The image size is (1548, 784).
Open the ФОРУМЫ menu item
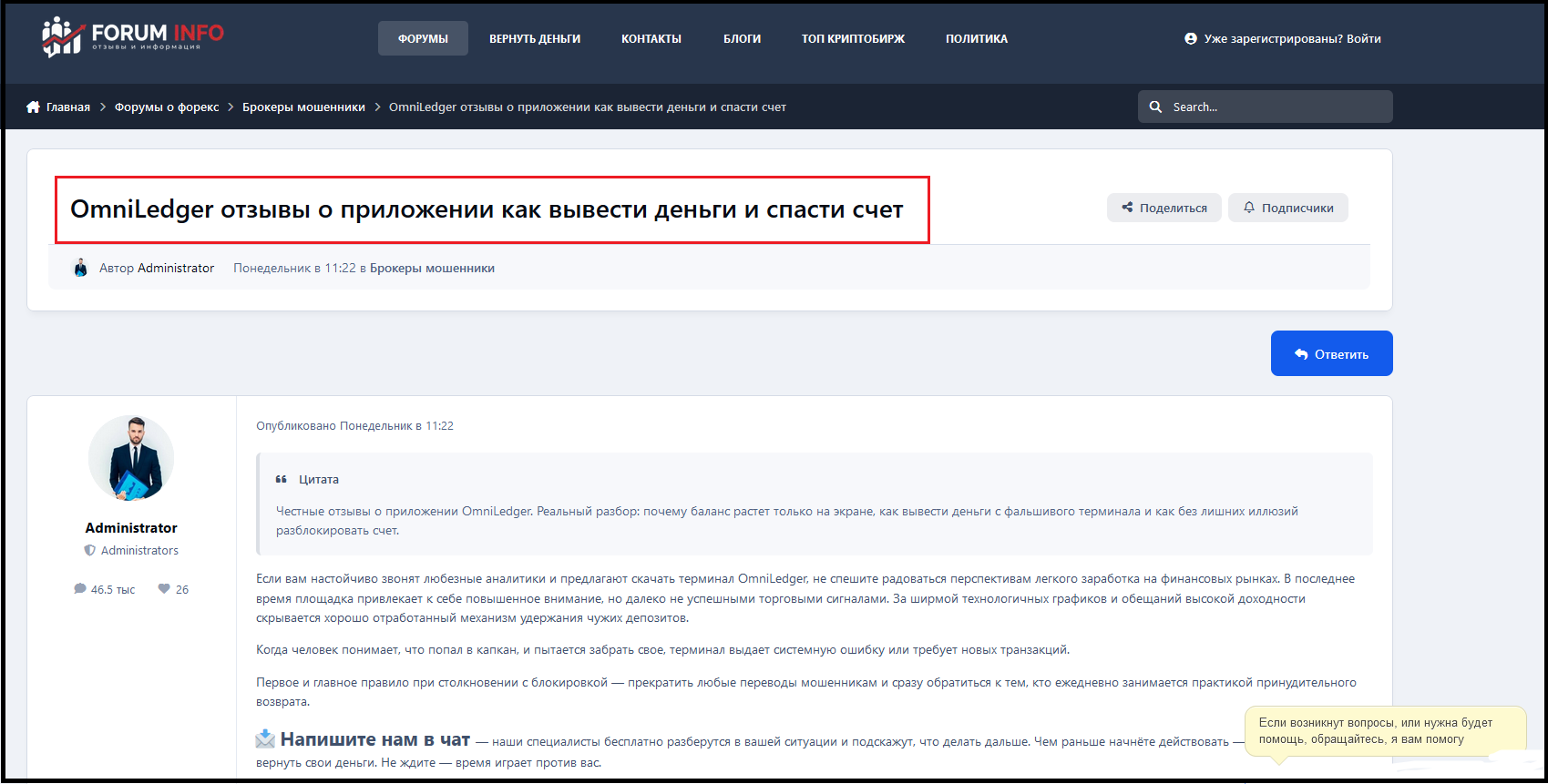(x=423, y=38)
